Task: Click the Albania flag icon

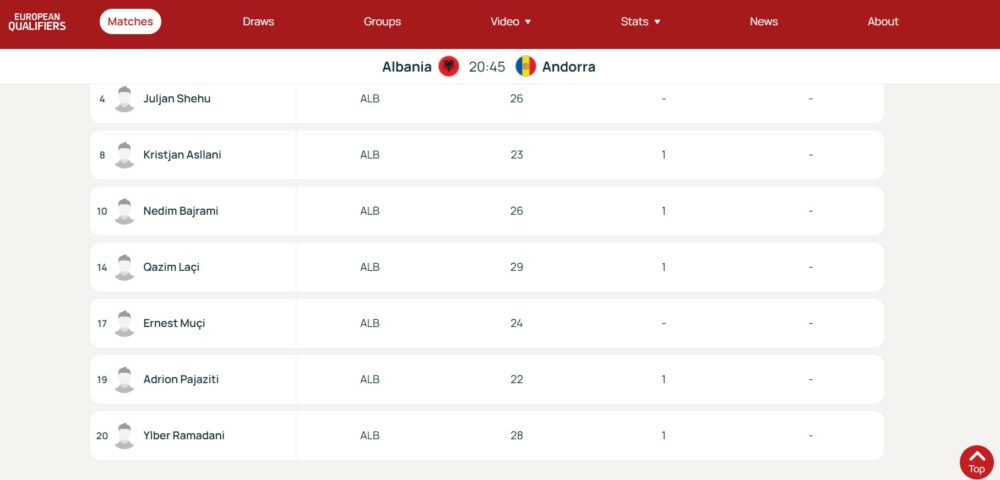Action: click(x=449, y=67)
